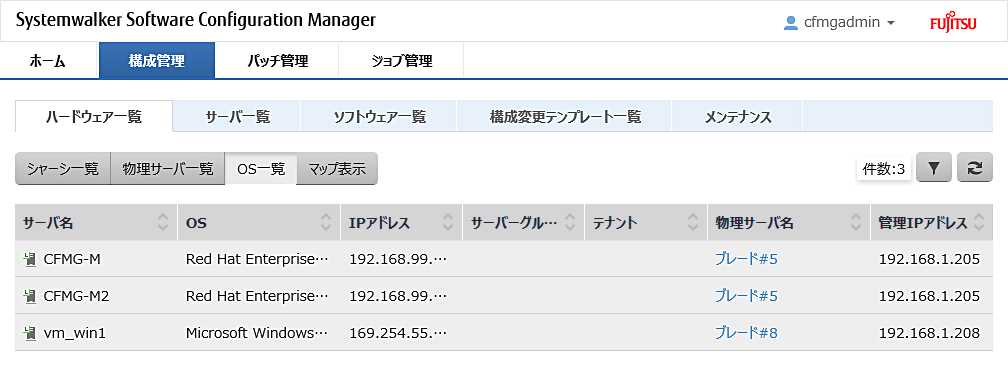This screenshot has width=1008, height=385.
Task: Click the server icon next to vm_win1
Action: pos(29,332)
